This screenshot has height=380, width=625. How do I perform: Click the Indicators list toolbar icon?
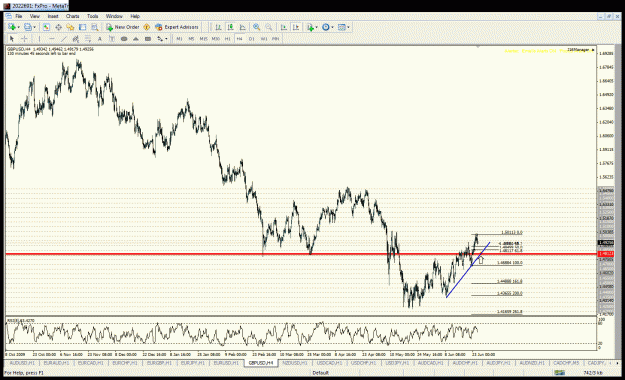310,27
